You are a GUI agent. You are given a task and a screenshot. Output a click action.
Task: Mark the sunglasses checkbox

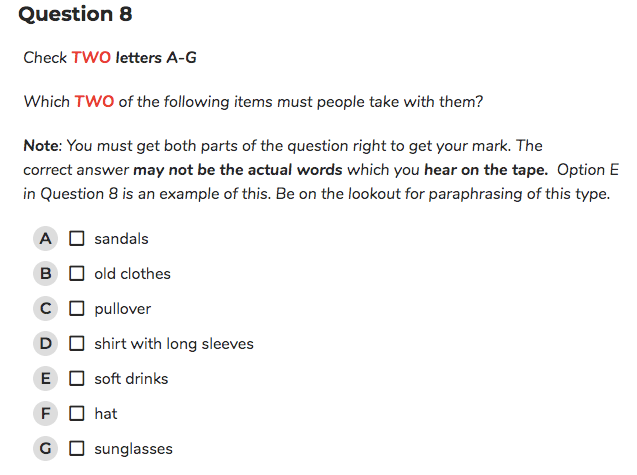tap(76, 449)
